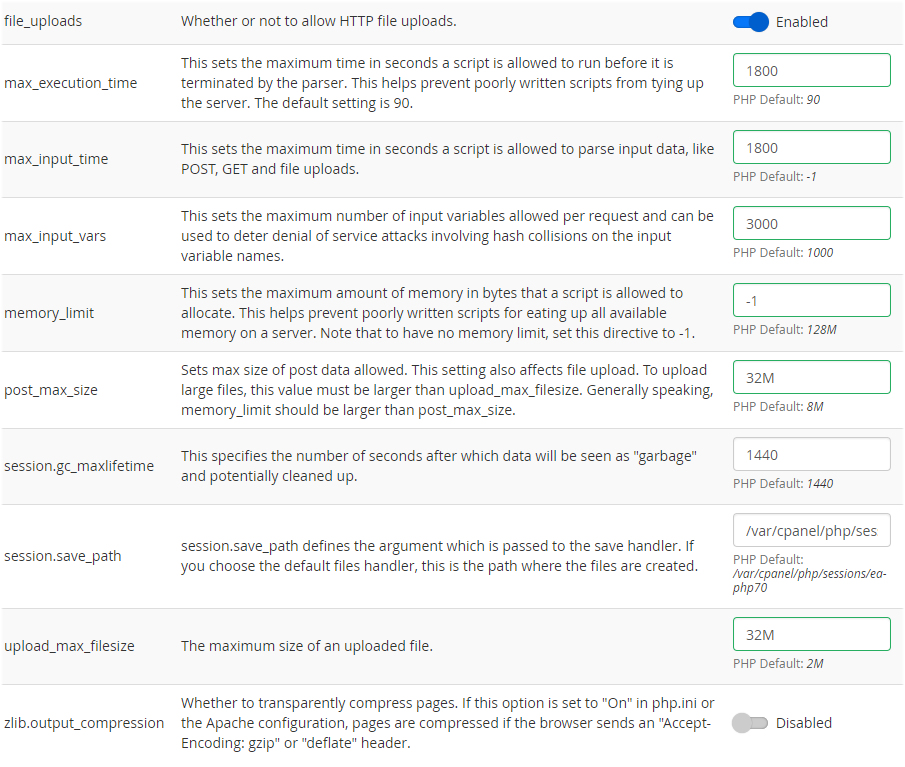This screenshot has width=905, height=767.
Task: Focus the max_input_vars input box
Action: (x=811, y=223)
